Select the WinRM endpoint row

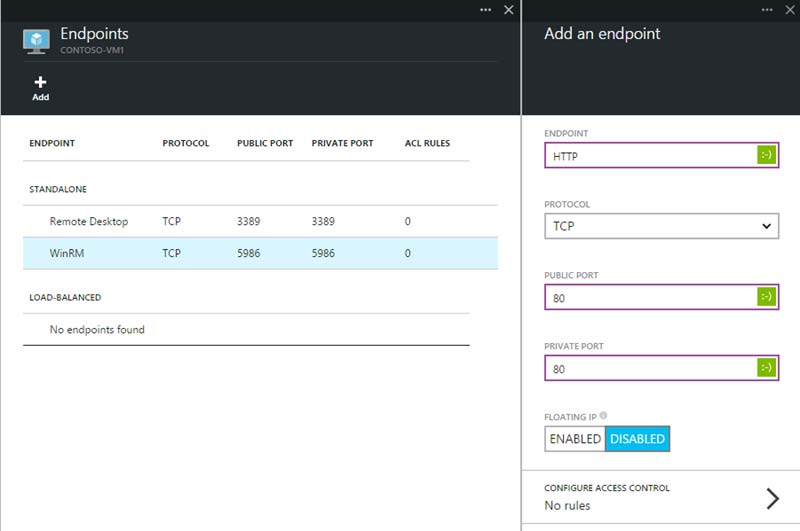pyautogui.click(x=246, y=254)
